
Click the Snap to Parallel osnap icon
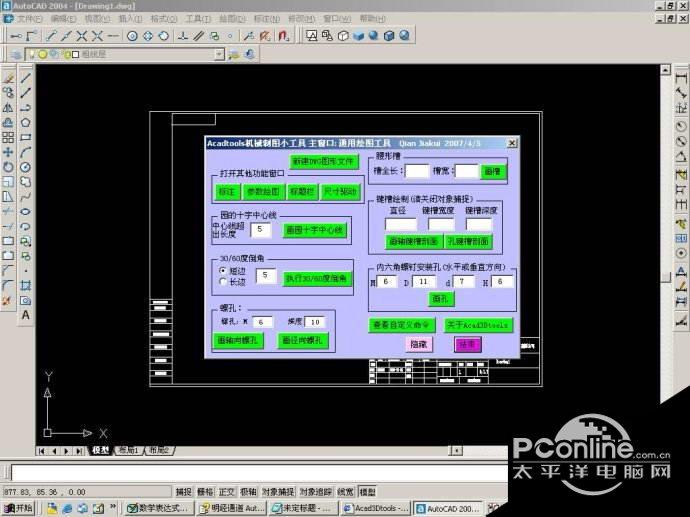[x=198, y=36]
